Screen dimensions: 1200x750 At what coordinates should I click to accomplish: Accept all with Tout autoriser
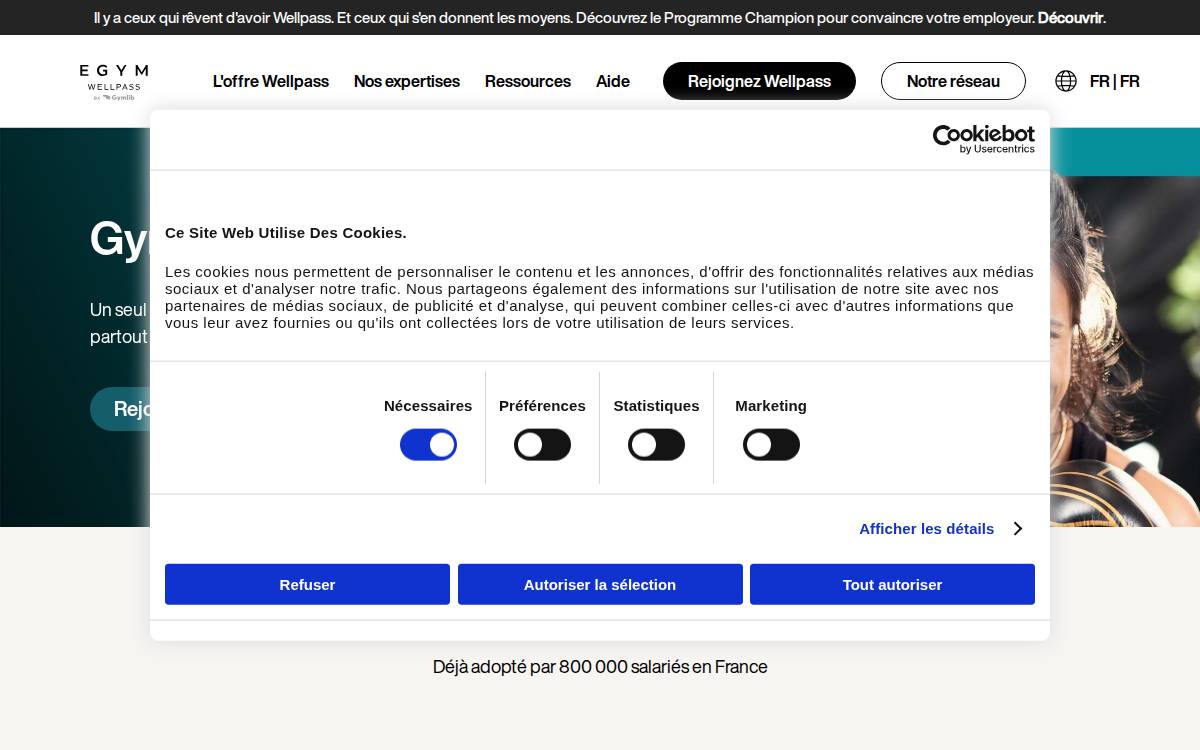[892, 584]
